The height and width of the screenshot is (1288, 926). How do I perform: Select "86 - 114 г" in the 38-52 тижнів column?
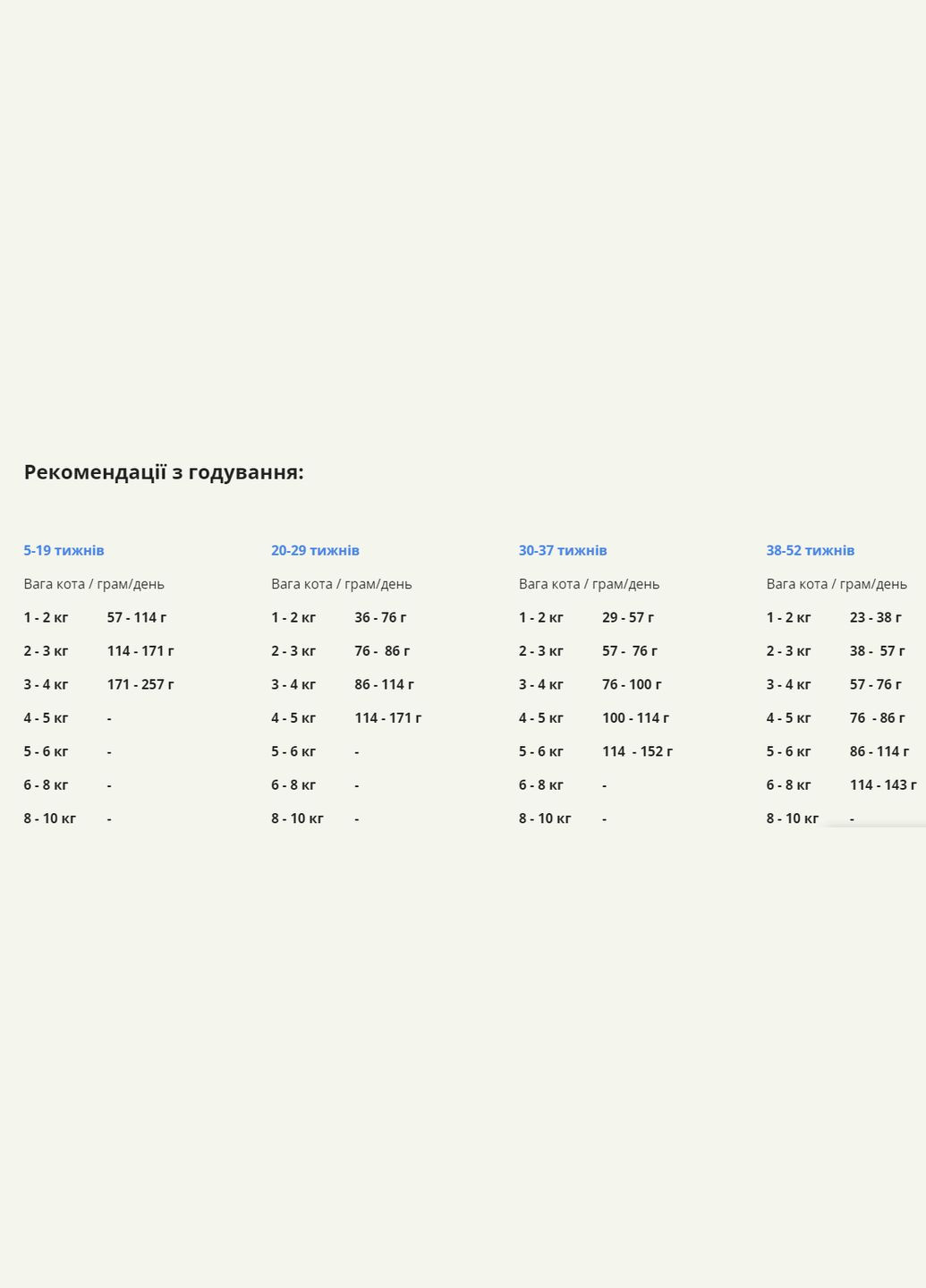[x=879, y=751]
